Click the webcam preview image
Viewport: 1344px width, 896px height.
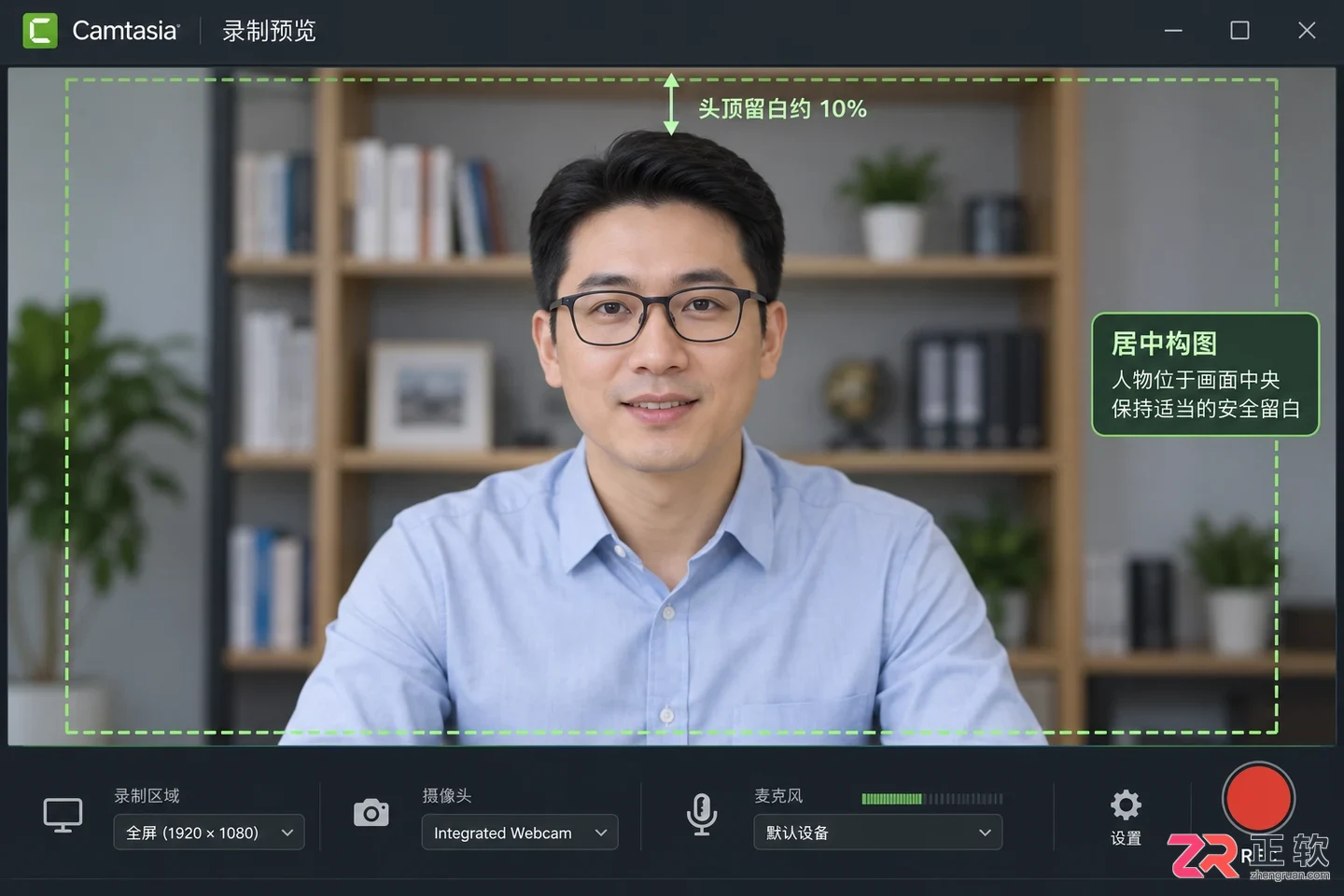[671, 406]
